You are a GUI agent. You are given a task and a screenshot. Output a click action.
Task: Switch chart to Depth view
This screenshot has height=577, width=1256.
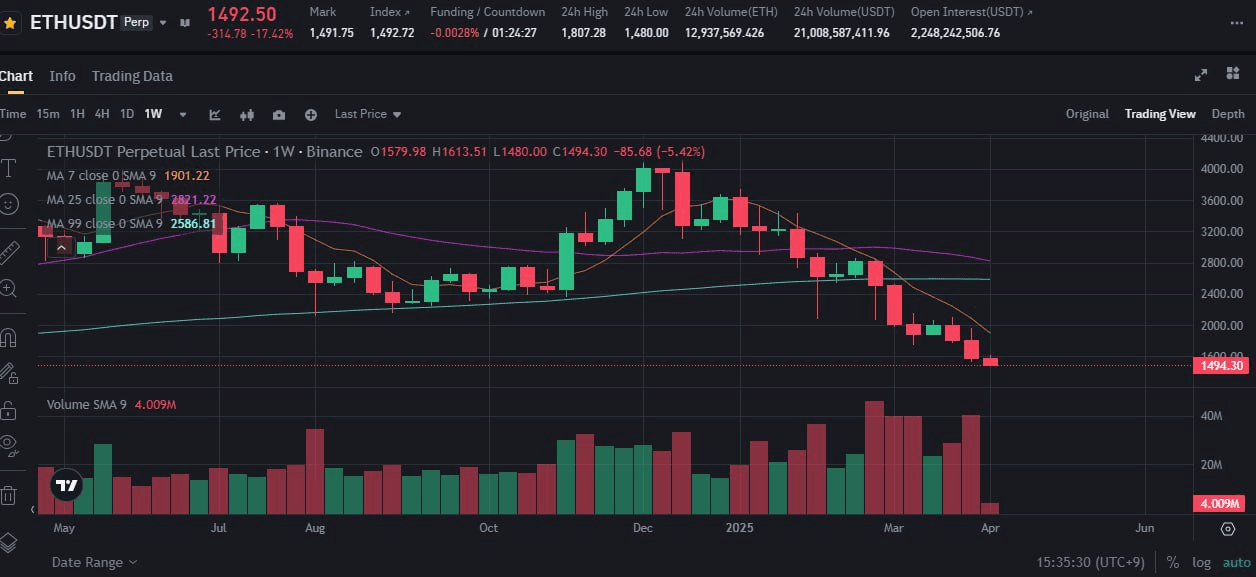1228,114
